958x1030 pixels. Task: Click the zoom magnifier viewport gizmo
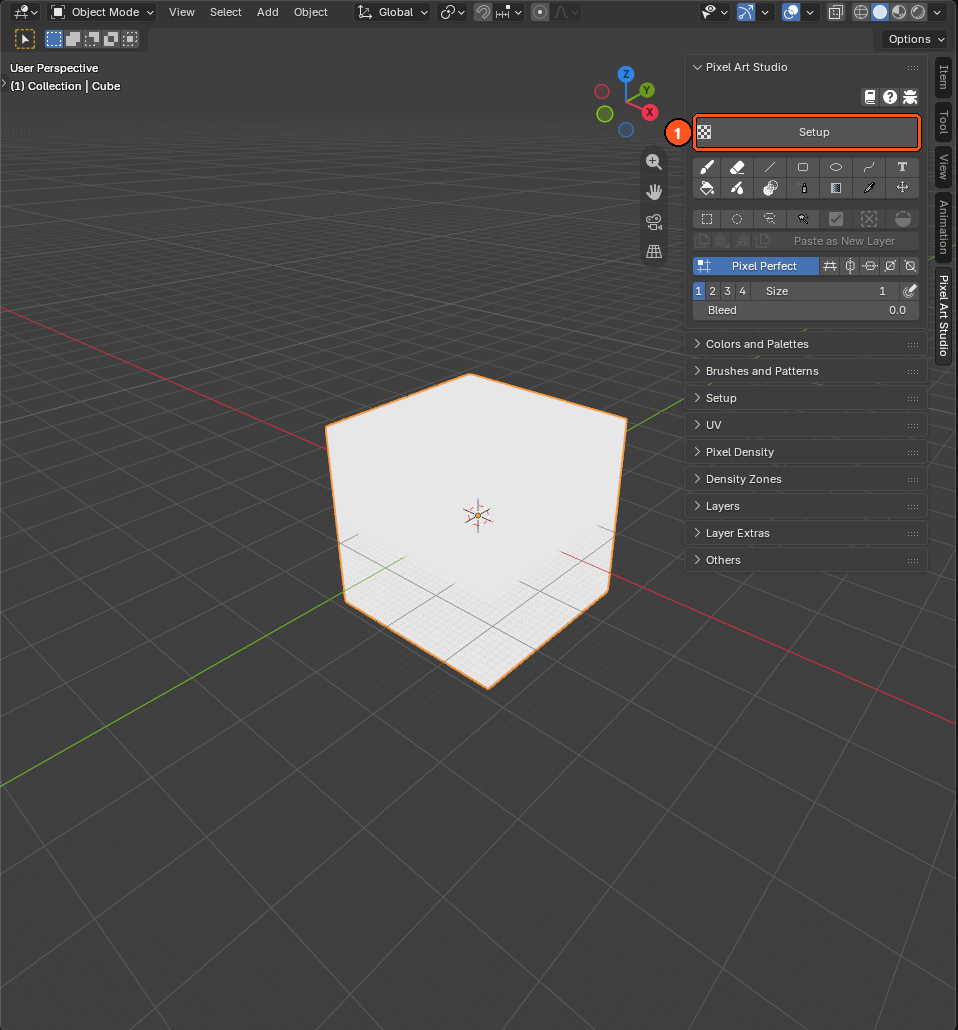(x=654, y=162)
